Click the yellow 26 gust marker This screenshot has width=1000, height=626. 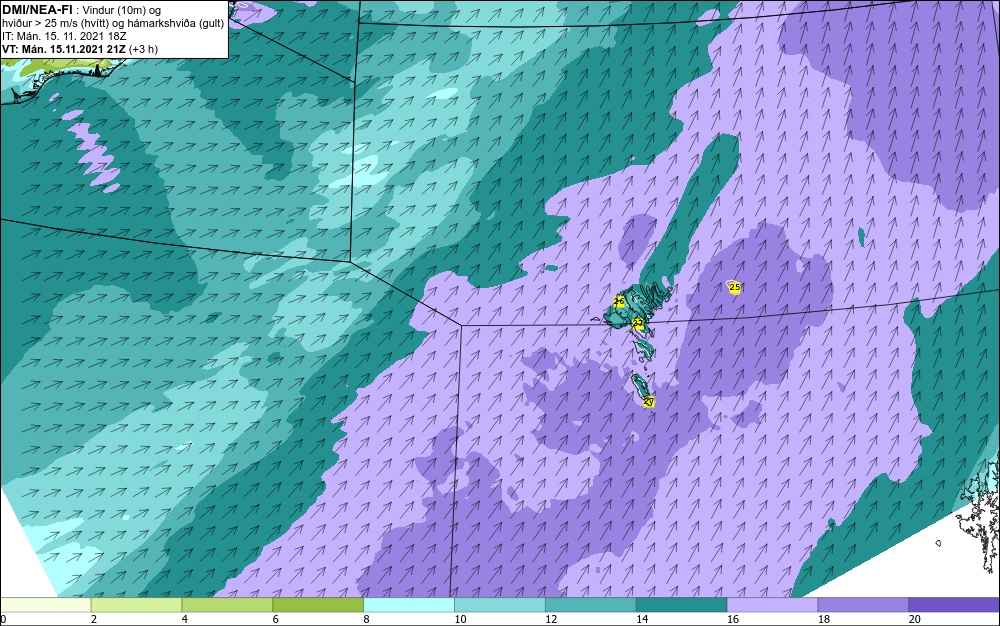pyautogui.click(x=619, y=302)
